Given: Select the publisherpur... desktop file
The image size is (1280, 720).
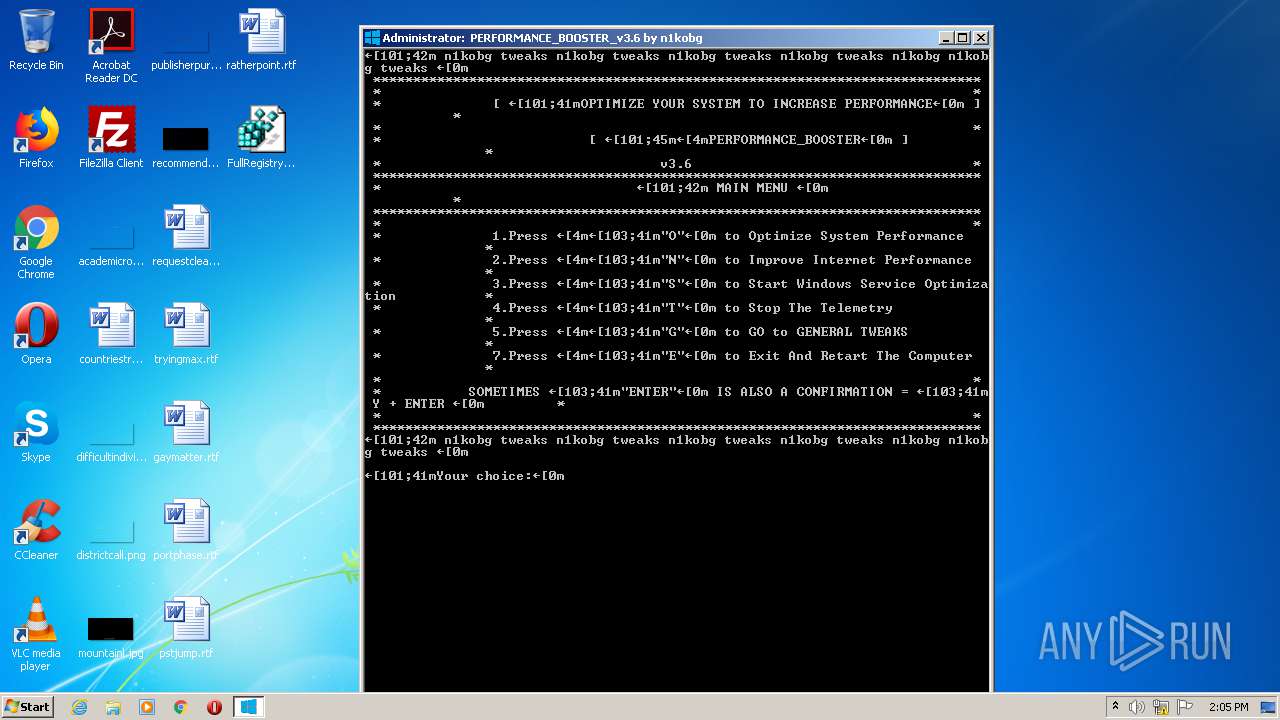Looking at the screenshot, I should [x=186, y=46].
